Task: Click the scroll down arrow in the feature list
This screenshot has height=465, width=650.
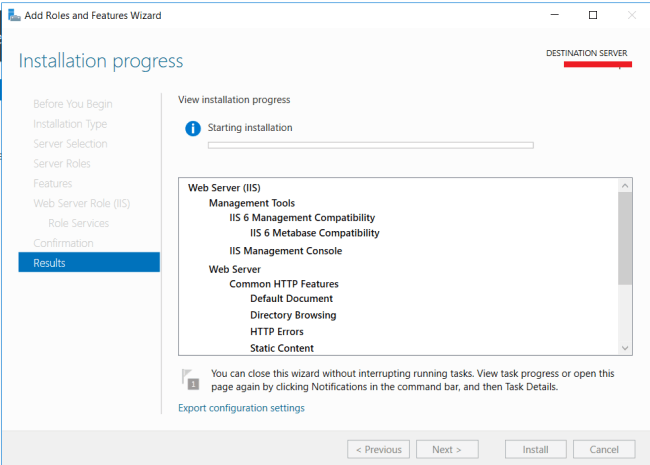Action: tap(625, 348)
